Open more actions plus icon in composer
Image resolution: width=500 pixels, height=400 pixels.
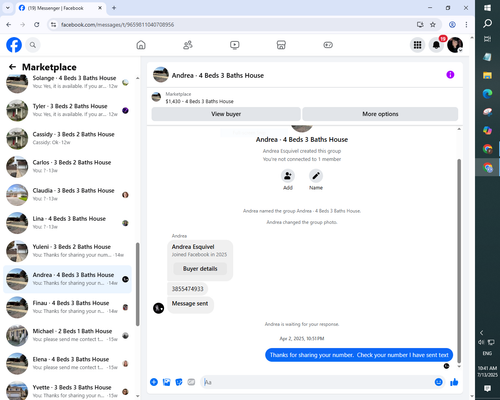coord(154,382)
